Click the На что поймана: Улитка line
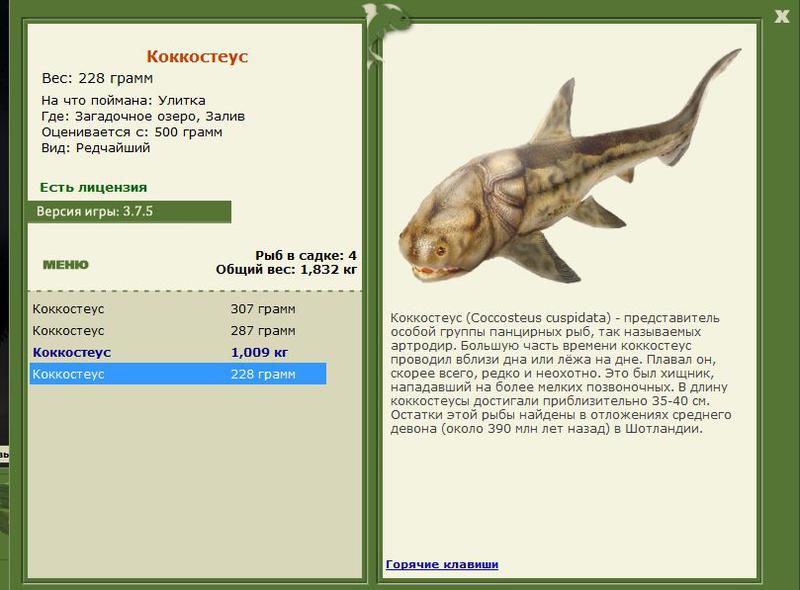Viewport: 800px width, 590px height. (123, 101)
